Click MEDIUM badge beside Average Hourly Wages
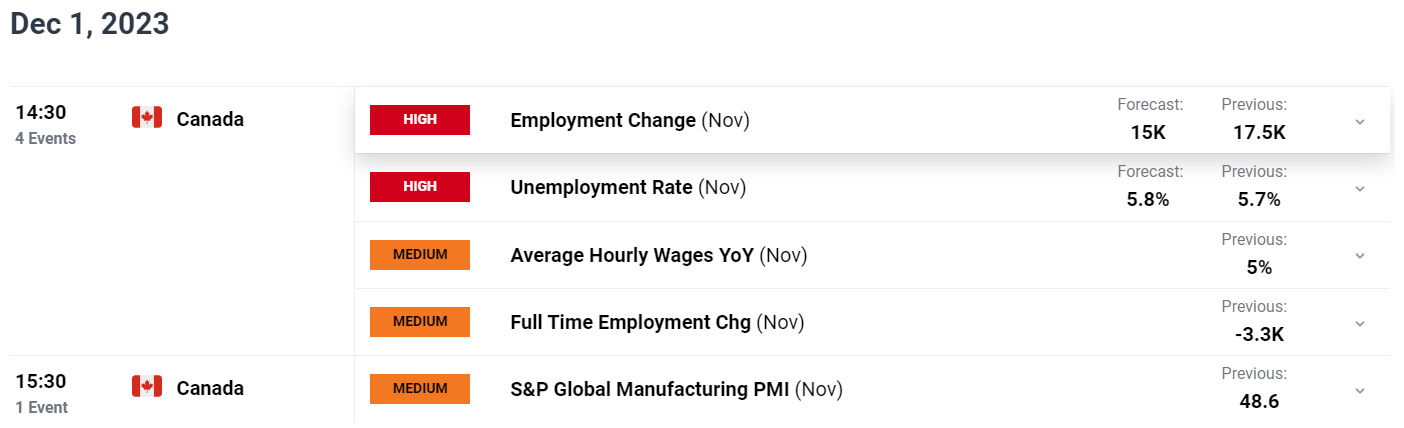Screen dimensions: 1404x428 [x=420, y=254]
